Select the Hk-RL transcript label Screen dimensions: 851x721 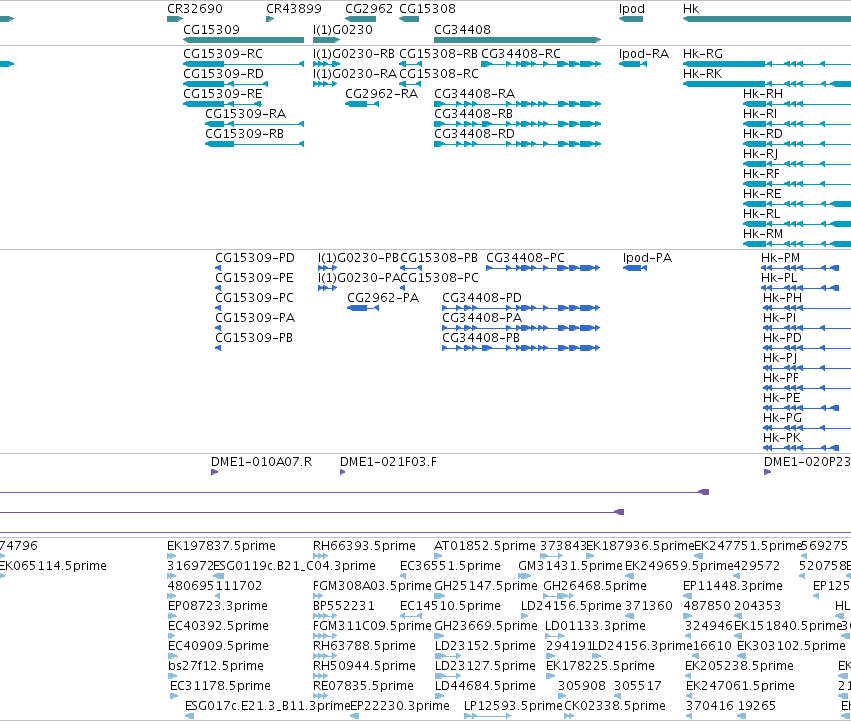[761, 214]
